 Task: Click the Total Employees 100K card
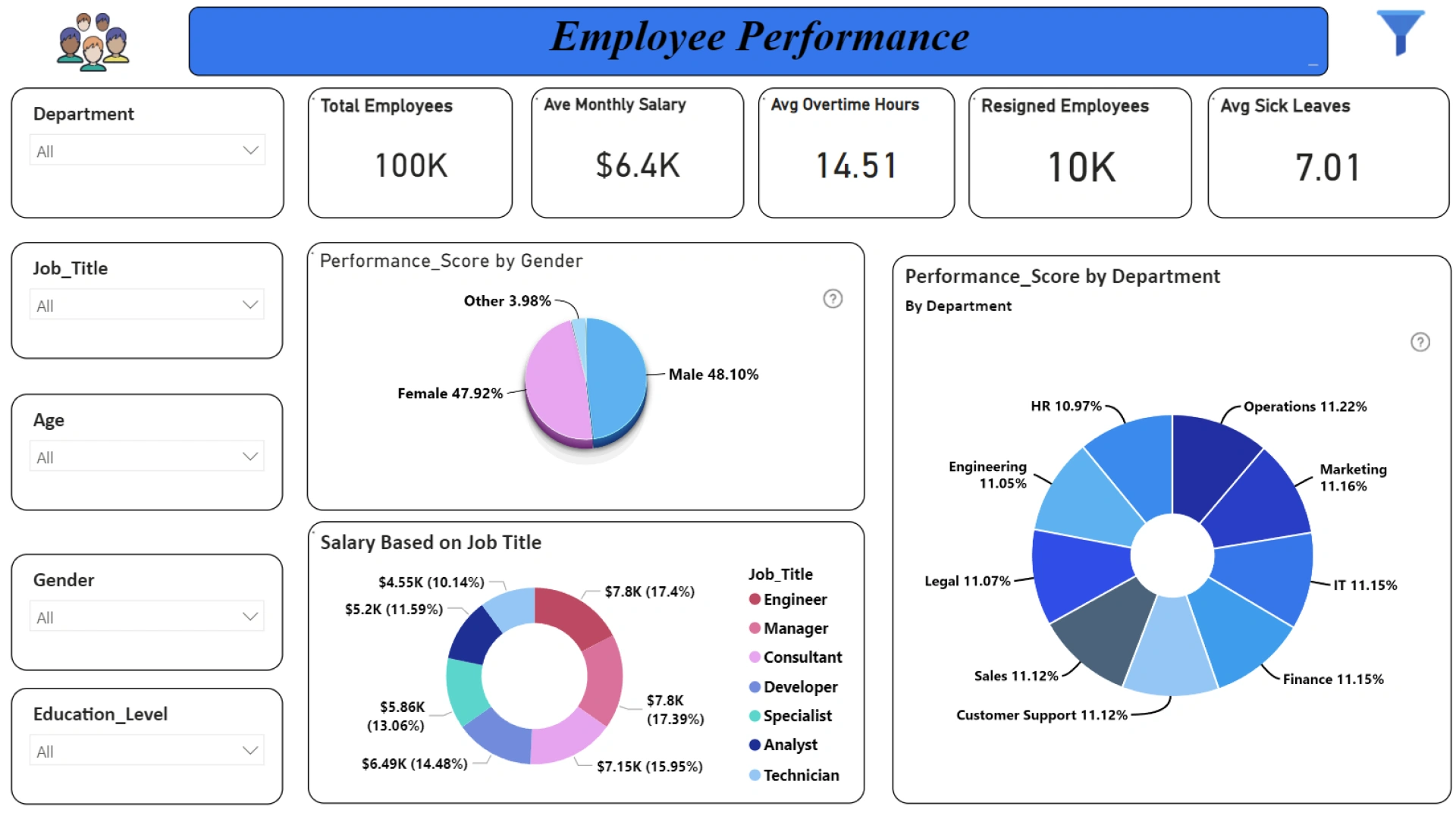click(410, 153)
